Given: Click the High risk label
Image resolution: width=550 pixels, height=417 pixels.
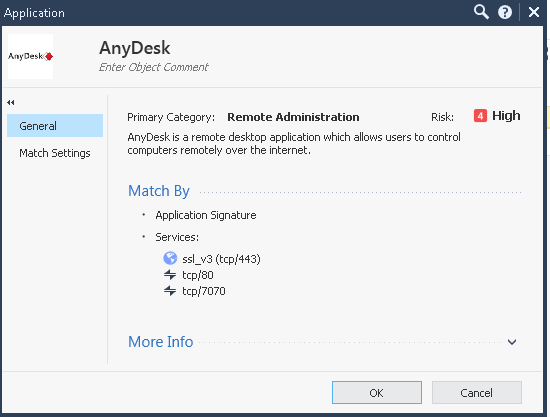Looking at the screenshot, I should (x=506, y=116).
